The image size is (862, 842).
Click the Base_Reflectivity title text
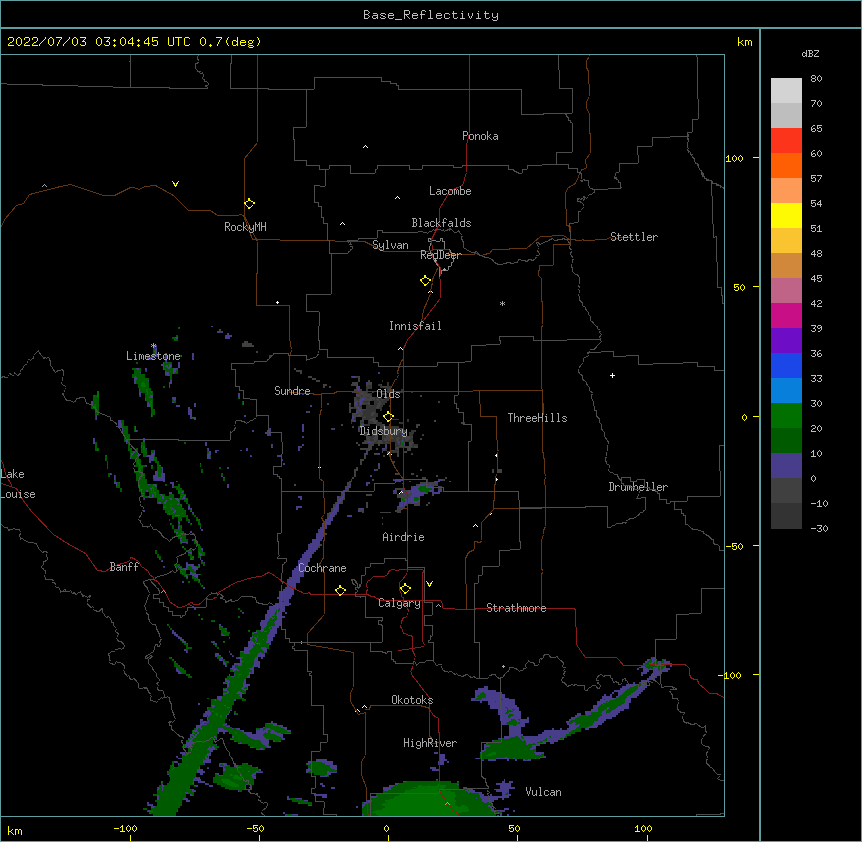(431, 15)
